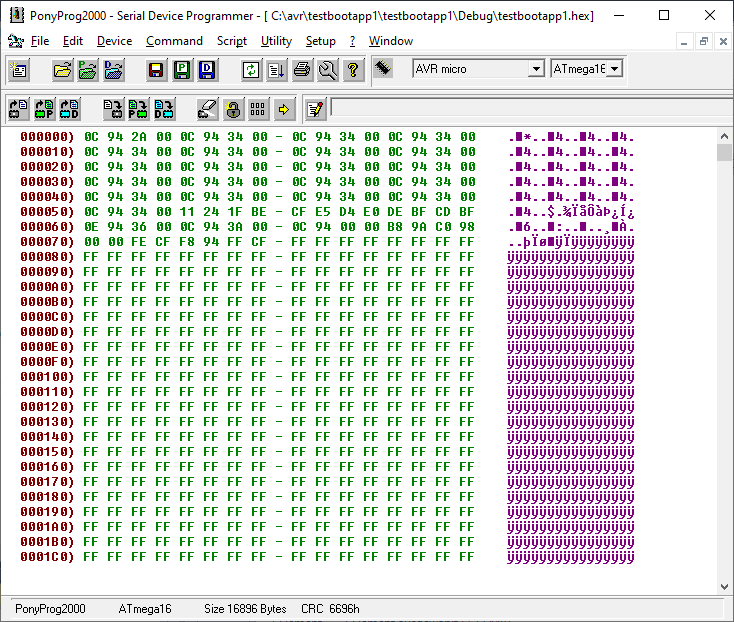Open the Device menu
Viewport: 734px width, 622px height.
pos(115,41)
